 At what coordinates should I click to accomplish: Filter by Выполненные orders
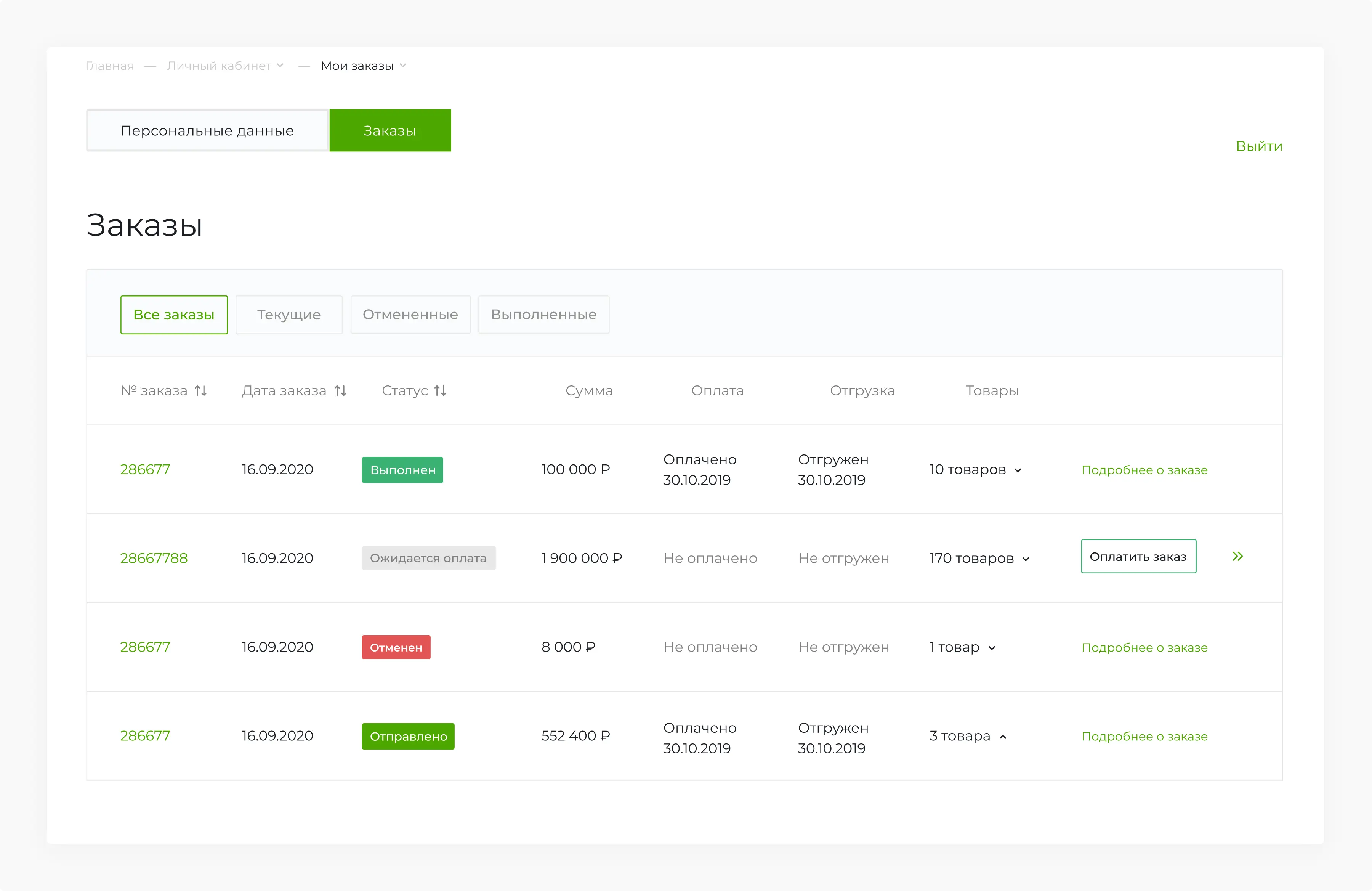point(543,315)
